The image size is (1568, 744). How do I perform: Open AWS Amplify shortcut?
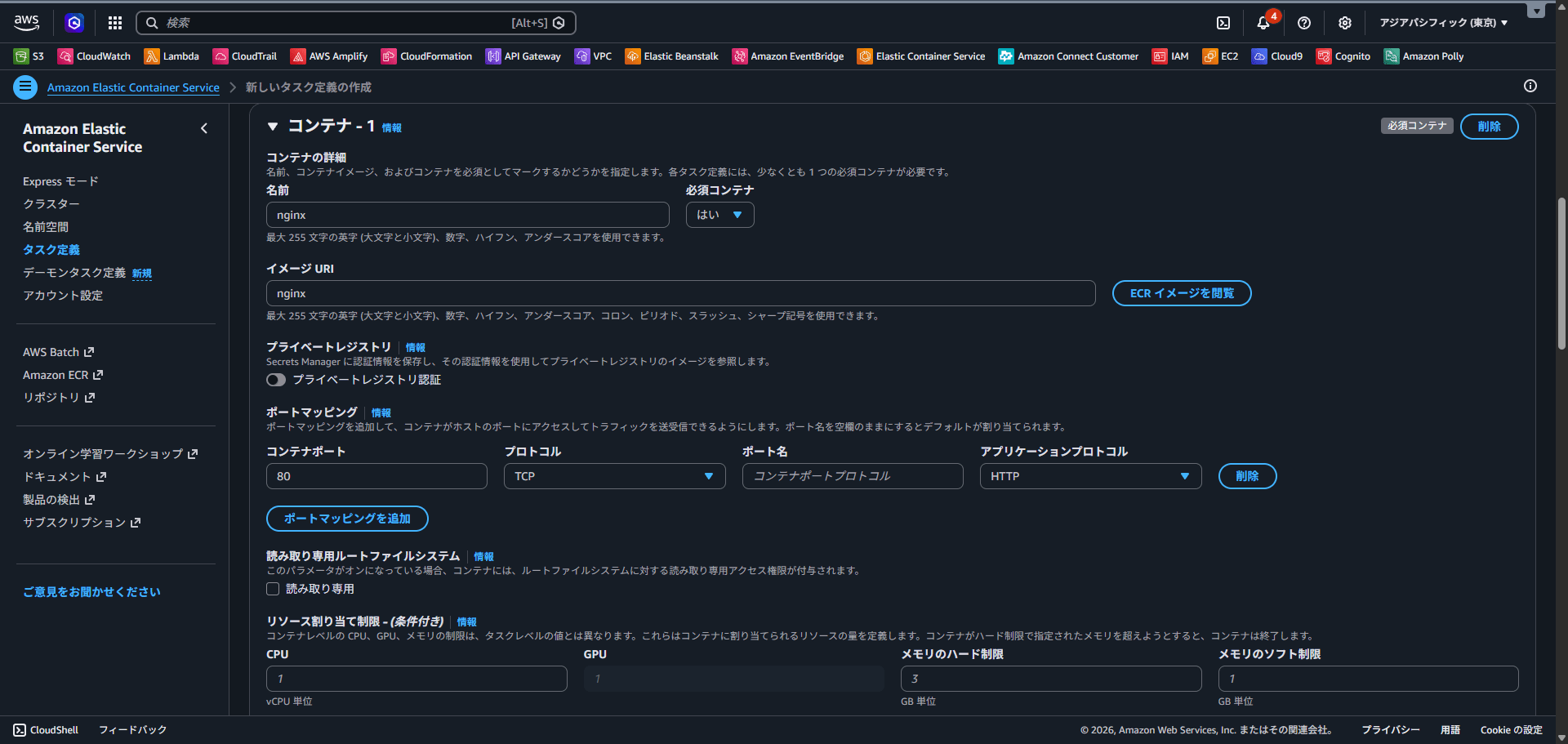pyautogui.click(x=329, y=56)
